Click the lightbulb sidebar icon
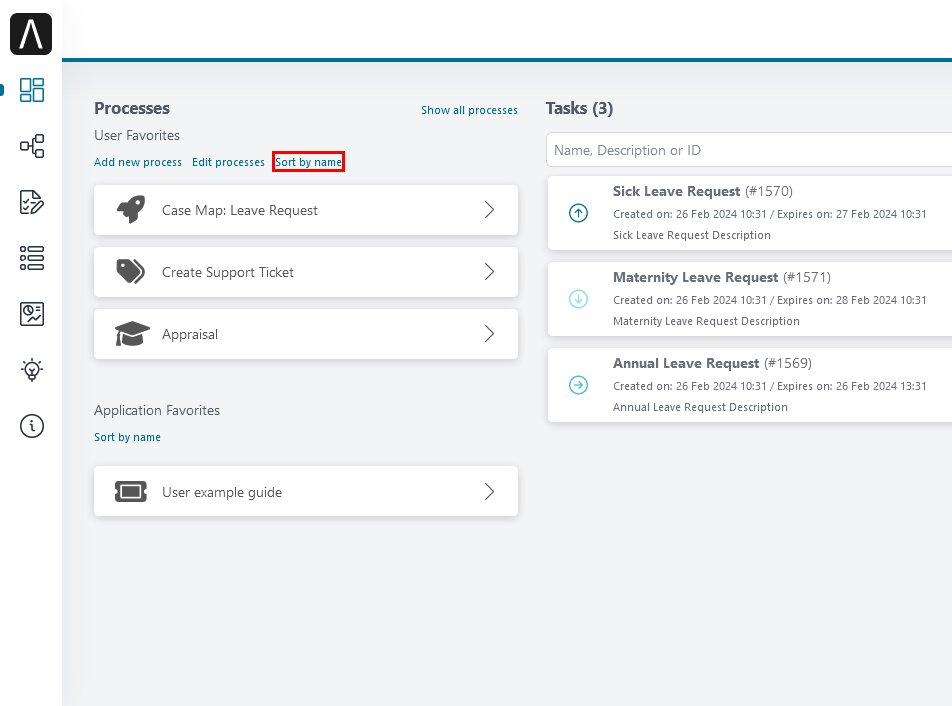This screenshot has height=706, width=952. (x=32, y=370)
